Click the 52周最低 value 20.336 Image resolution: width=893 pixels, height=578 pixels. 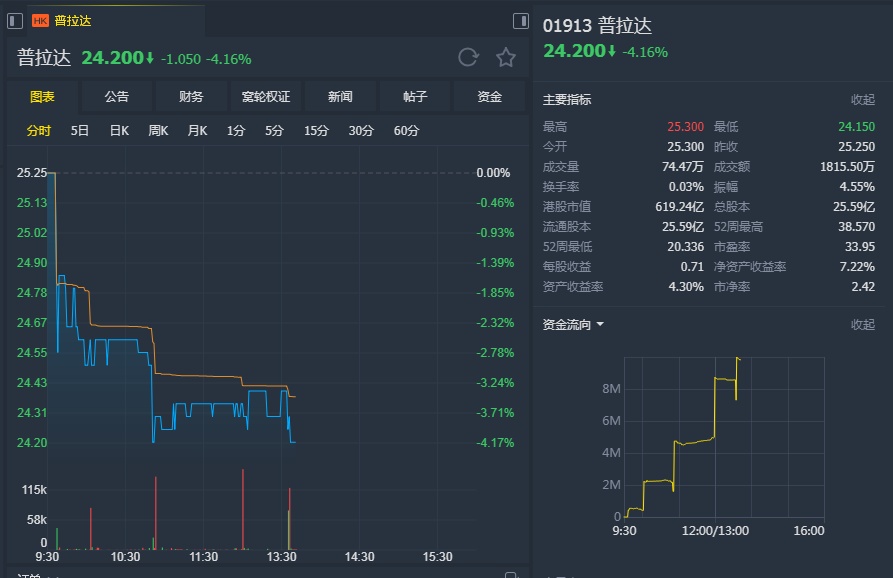(x=686, y=247)
